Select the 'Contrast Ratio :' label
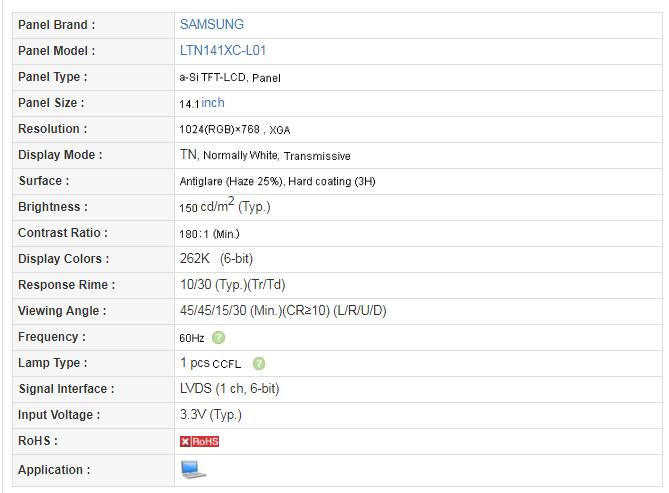The image size is (669, 493). [x=63, y=233]
